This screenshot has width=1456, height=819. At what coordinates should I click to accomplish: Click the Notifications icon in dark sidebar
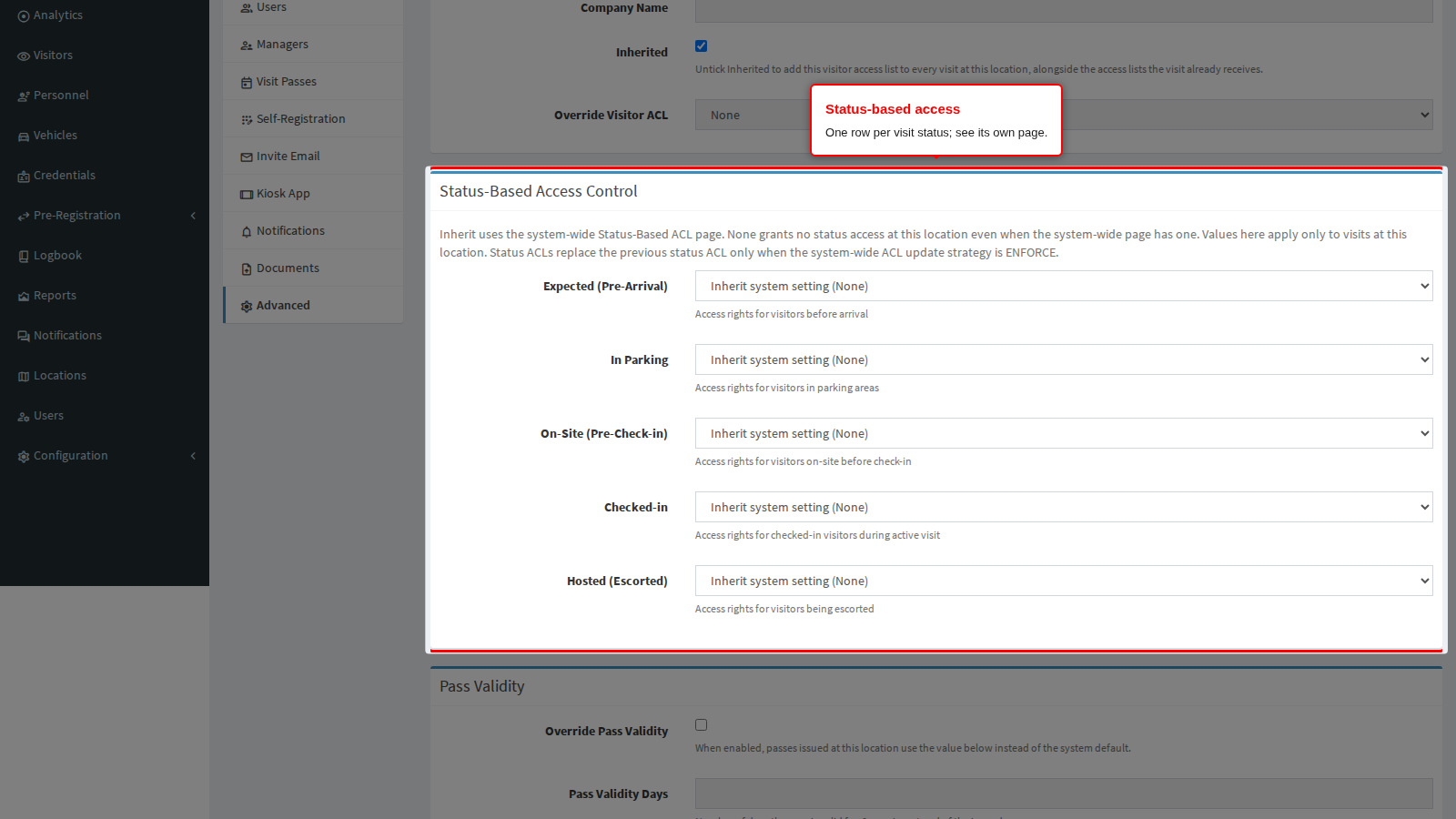(24, 337)
